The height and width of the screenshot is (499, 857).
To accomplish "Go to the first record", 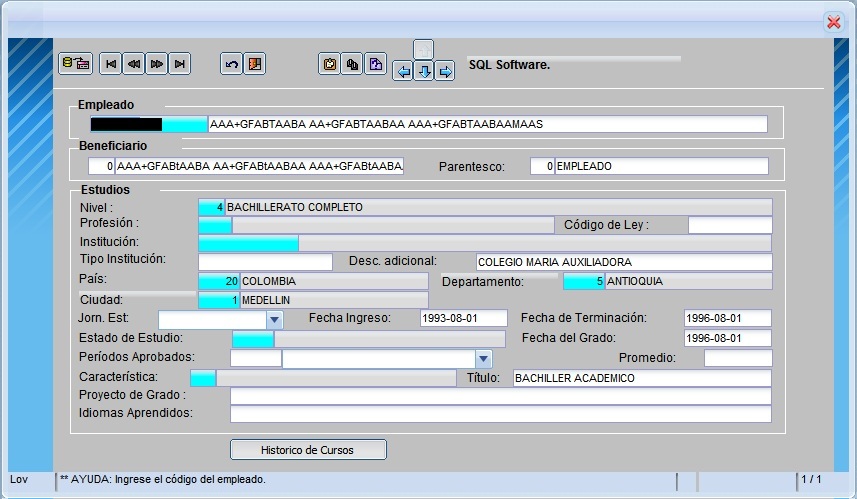I will [x=111, y=64].
